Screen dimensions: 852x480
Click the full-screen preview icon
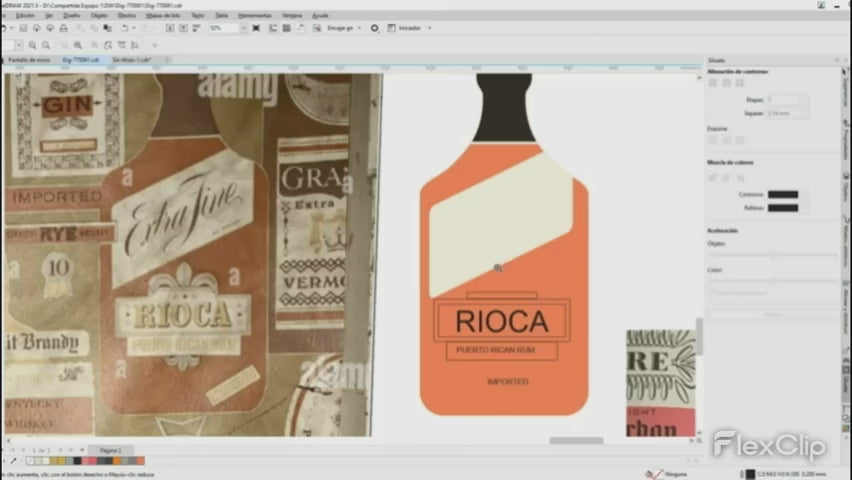[256, 28]
